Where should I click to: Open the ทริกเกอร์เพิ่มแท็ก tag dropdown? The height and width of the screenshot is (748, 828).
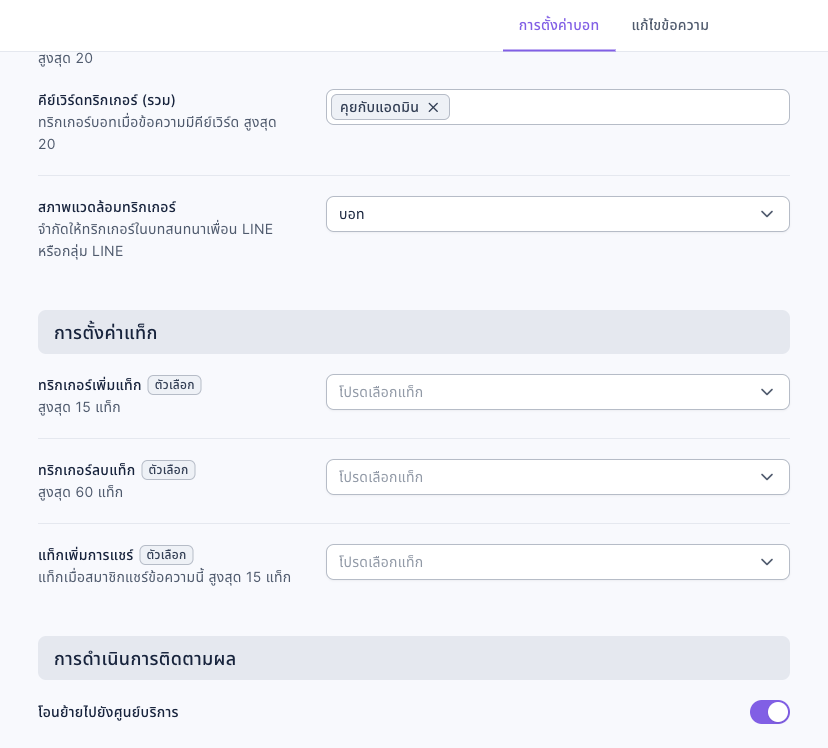[x=558, y=392]
